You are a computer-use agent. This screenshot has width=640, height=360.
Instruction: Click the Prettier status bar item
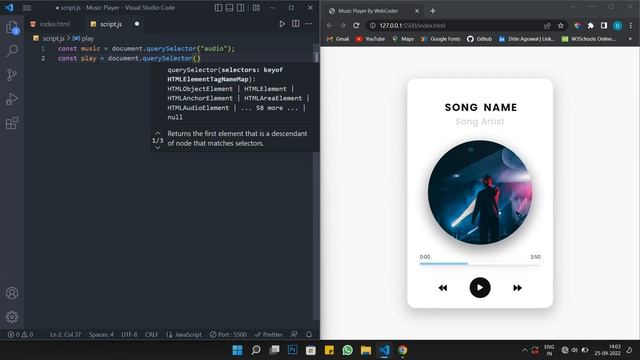[269, 334]
